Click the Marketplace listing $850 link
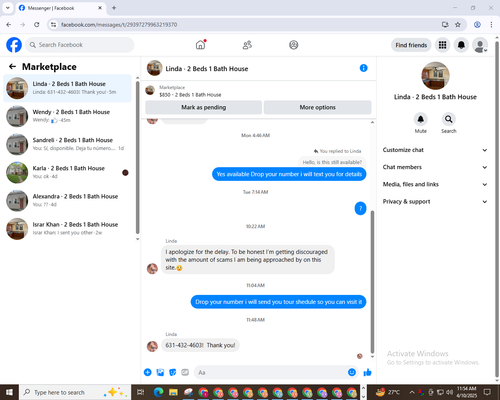This screenshot has height=400, width=500. click(x=190, y=95)
